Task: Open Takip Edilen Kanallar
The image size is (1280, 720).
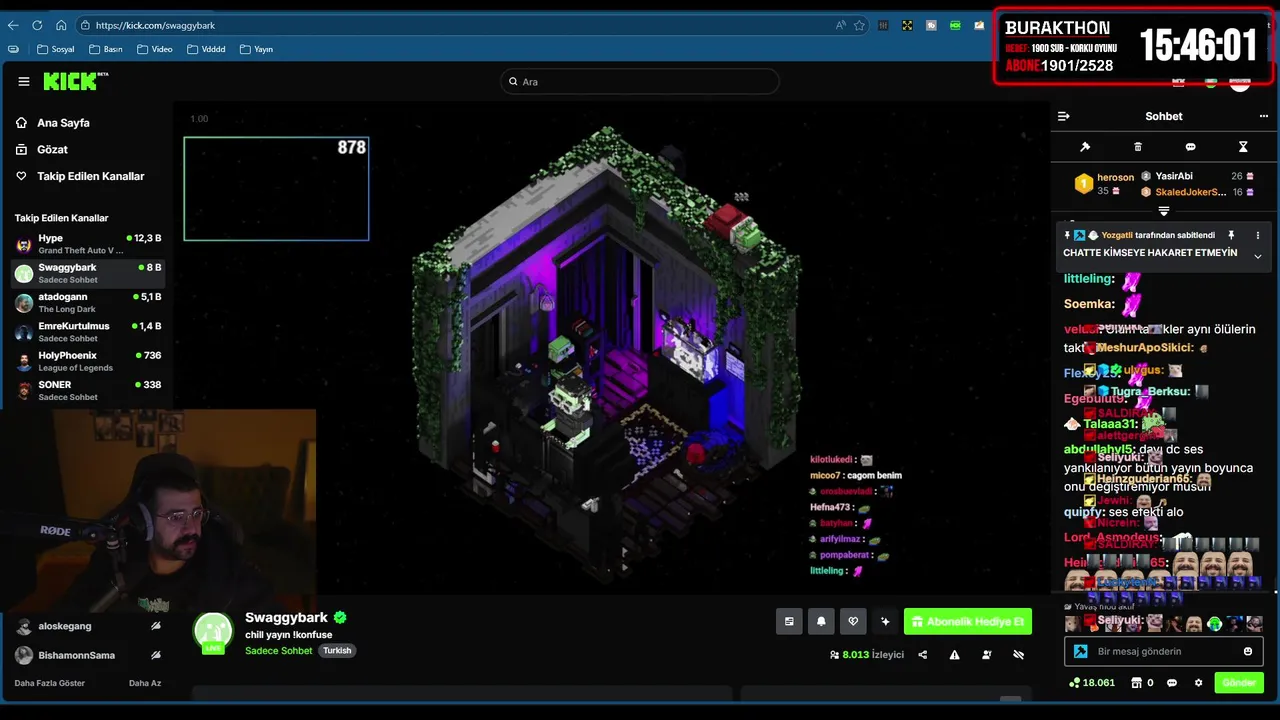Action: pyautogui.click(x=90, y=176)
